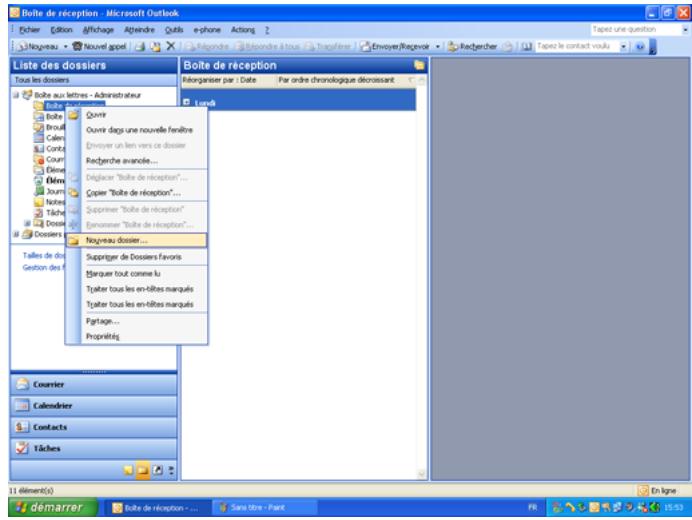Click the printer icon in the toolbar
Screen dimensions: 692x520
click(x=140, y=46)
